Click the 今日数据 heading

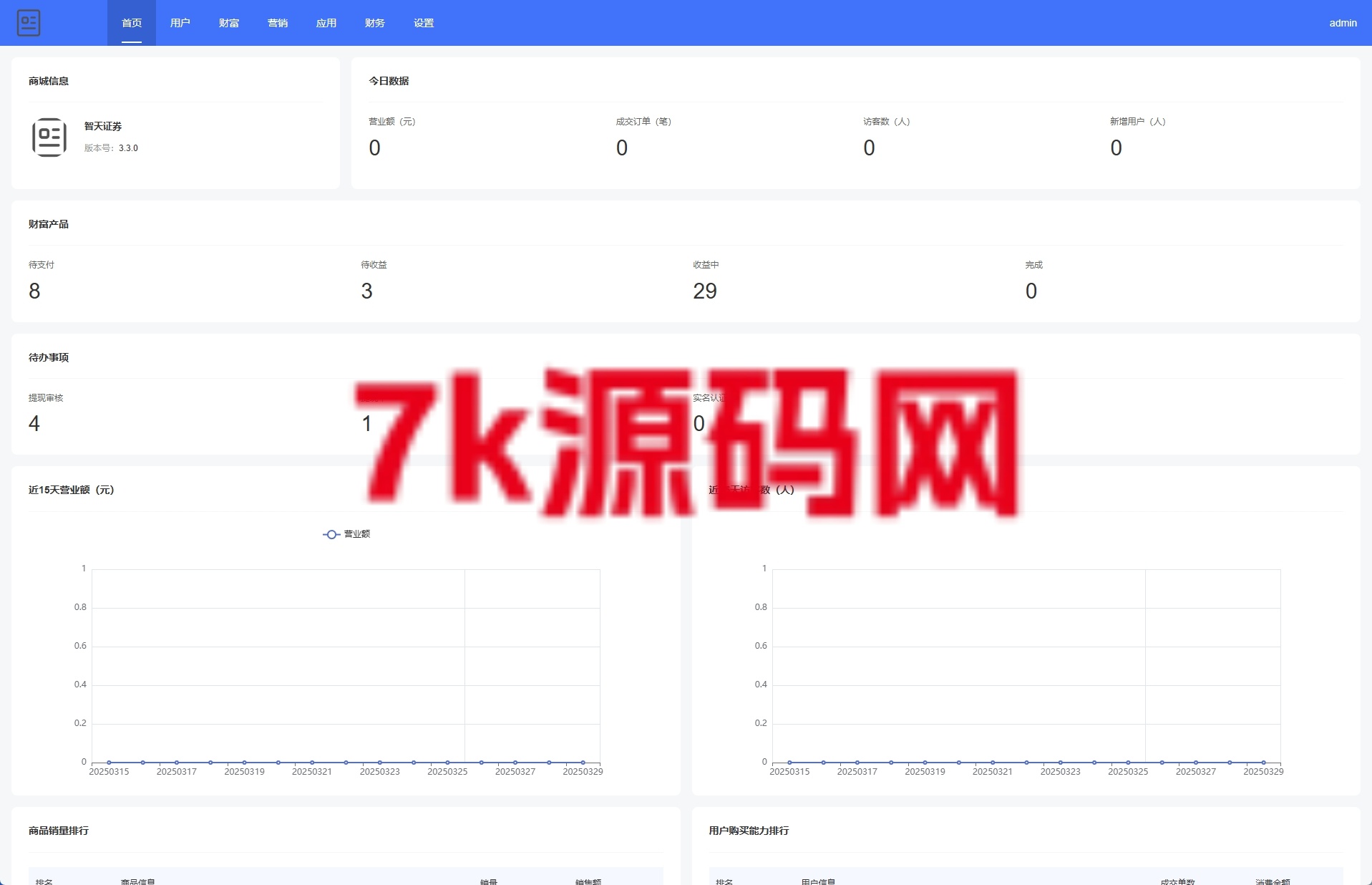tap(389, 81)
